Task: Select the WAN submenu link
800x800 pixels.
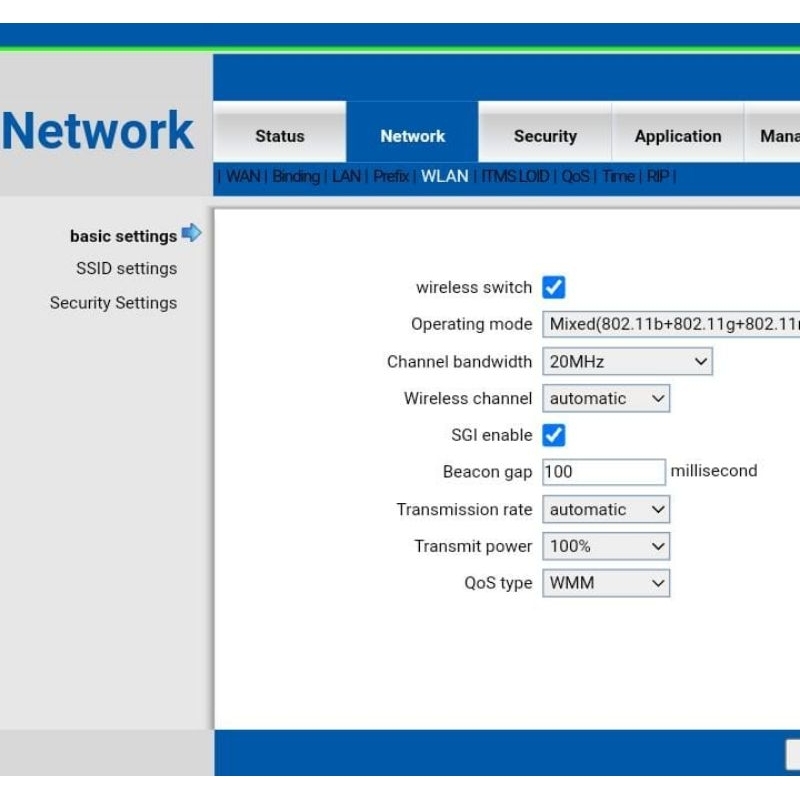Action: (x=243, y=176)
